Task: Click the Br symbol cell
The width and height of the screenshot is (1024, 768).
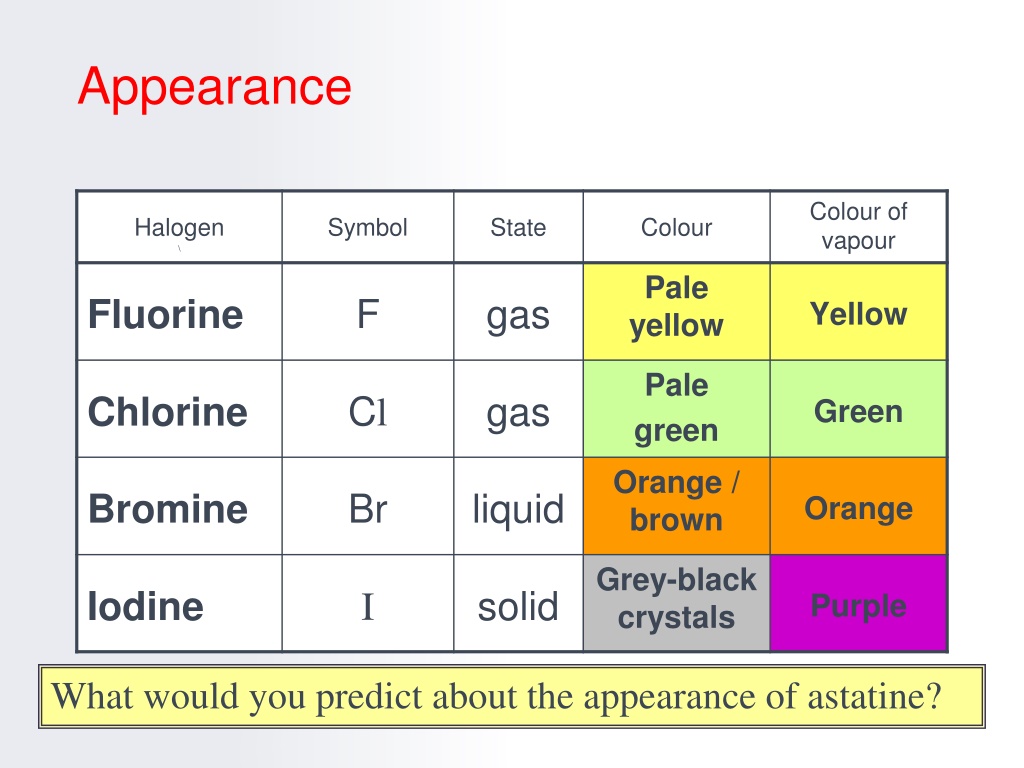Action: (368, 506)
